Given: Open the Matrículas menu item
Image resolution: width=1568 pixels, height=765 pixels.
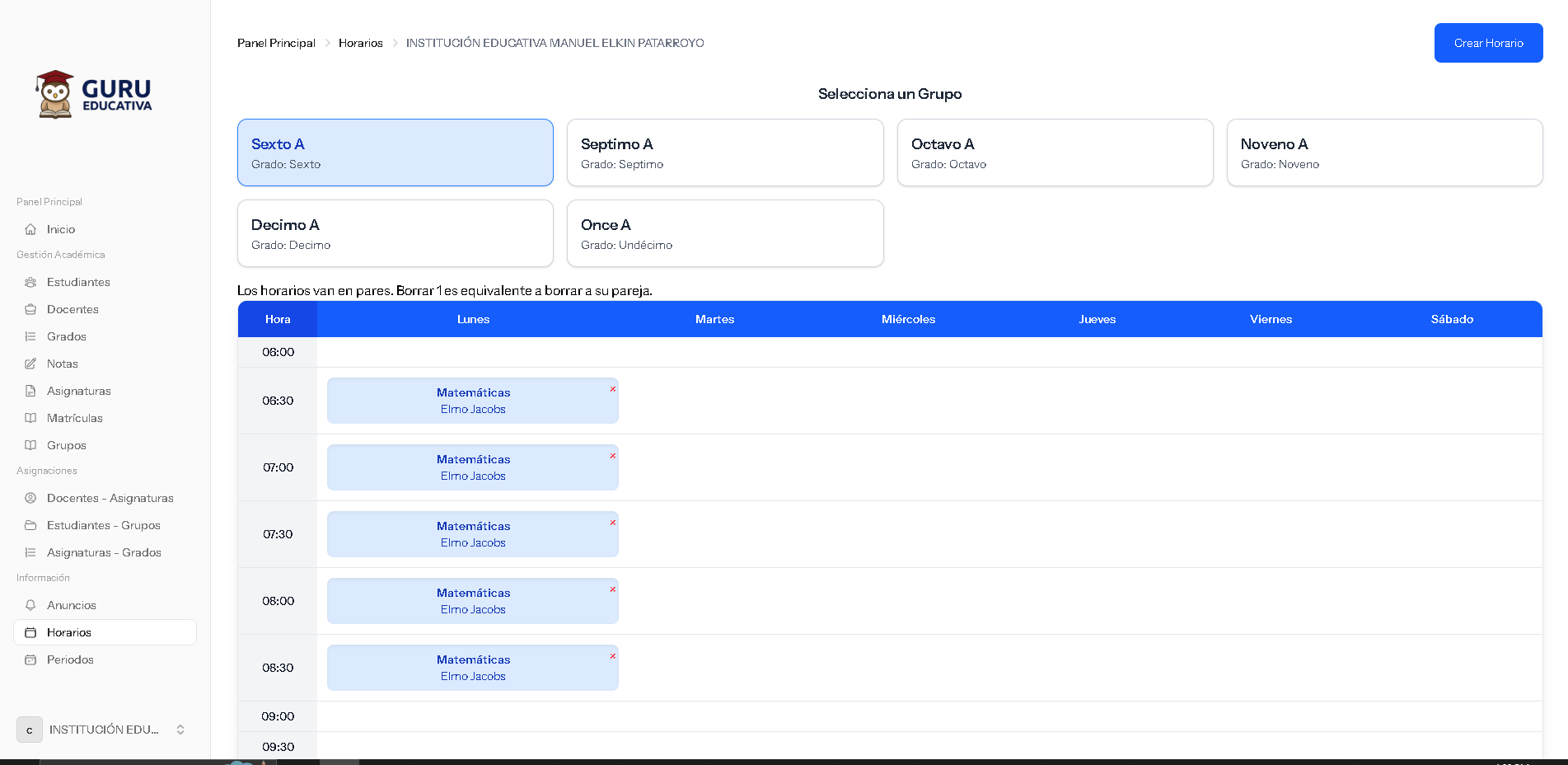Looking at the screenshot, I should tap(75, 418).
